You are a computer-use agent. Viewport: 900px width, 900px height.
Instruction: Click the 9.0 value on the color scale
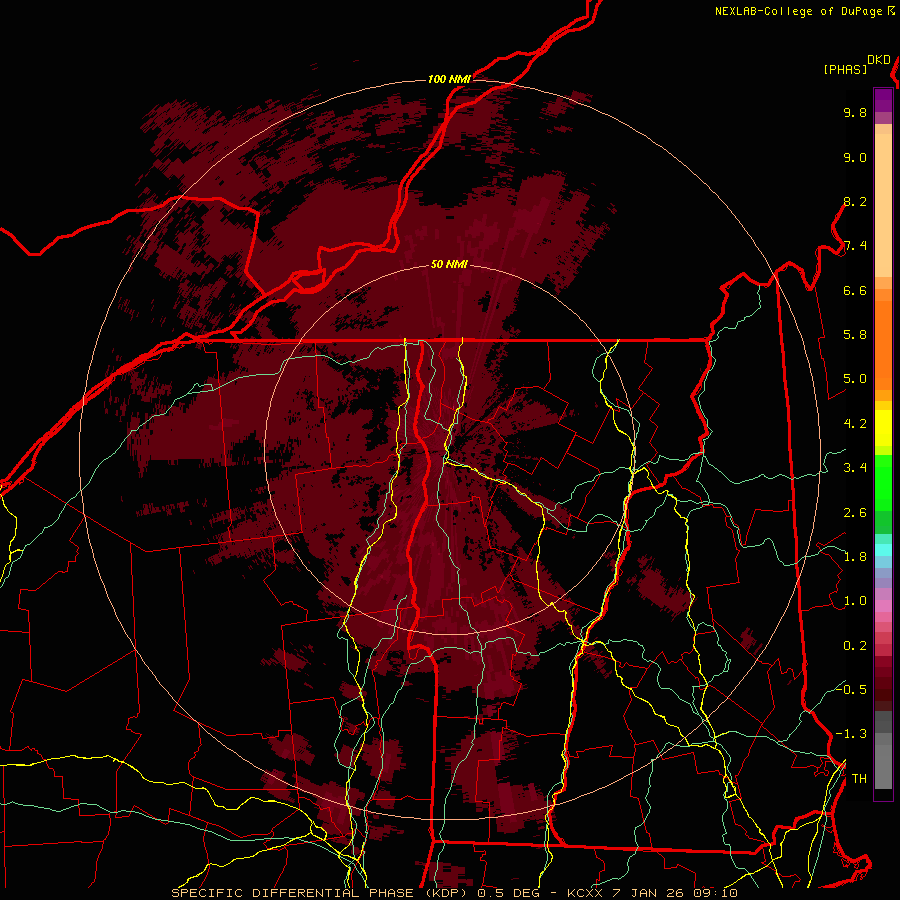click(855, 157)
